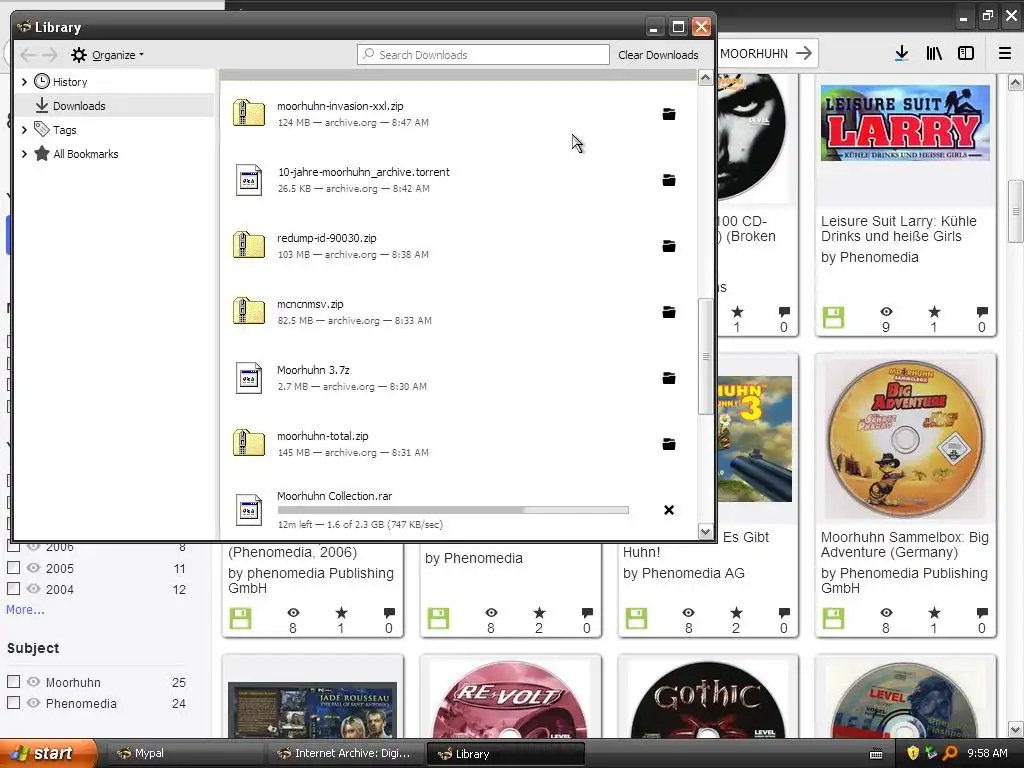Toggle eye icon for 2005 filter
1024x768 pixels.
(33, 568)
